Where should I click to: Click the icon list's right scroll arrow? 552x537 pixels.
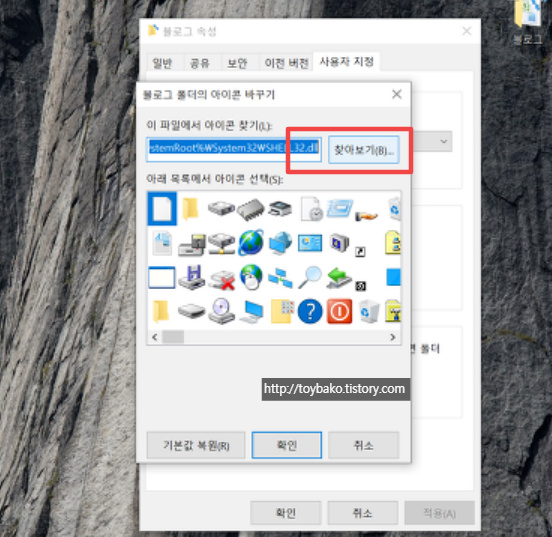pyautogui.click(x=393, y=337)
